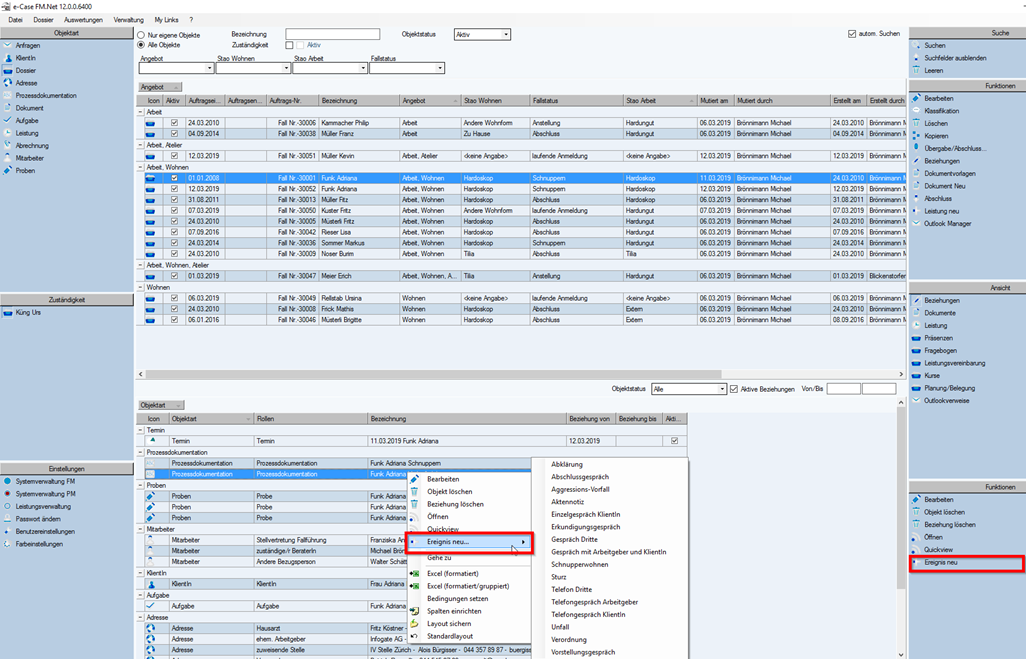Click Outlook Manager function
This screenshot has width=1026, height=659.
[x=947, y=223]
